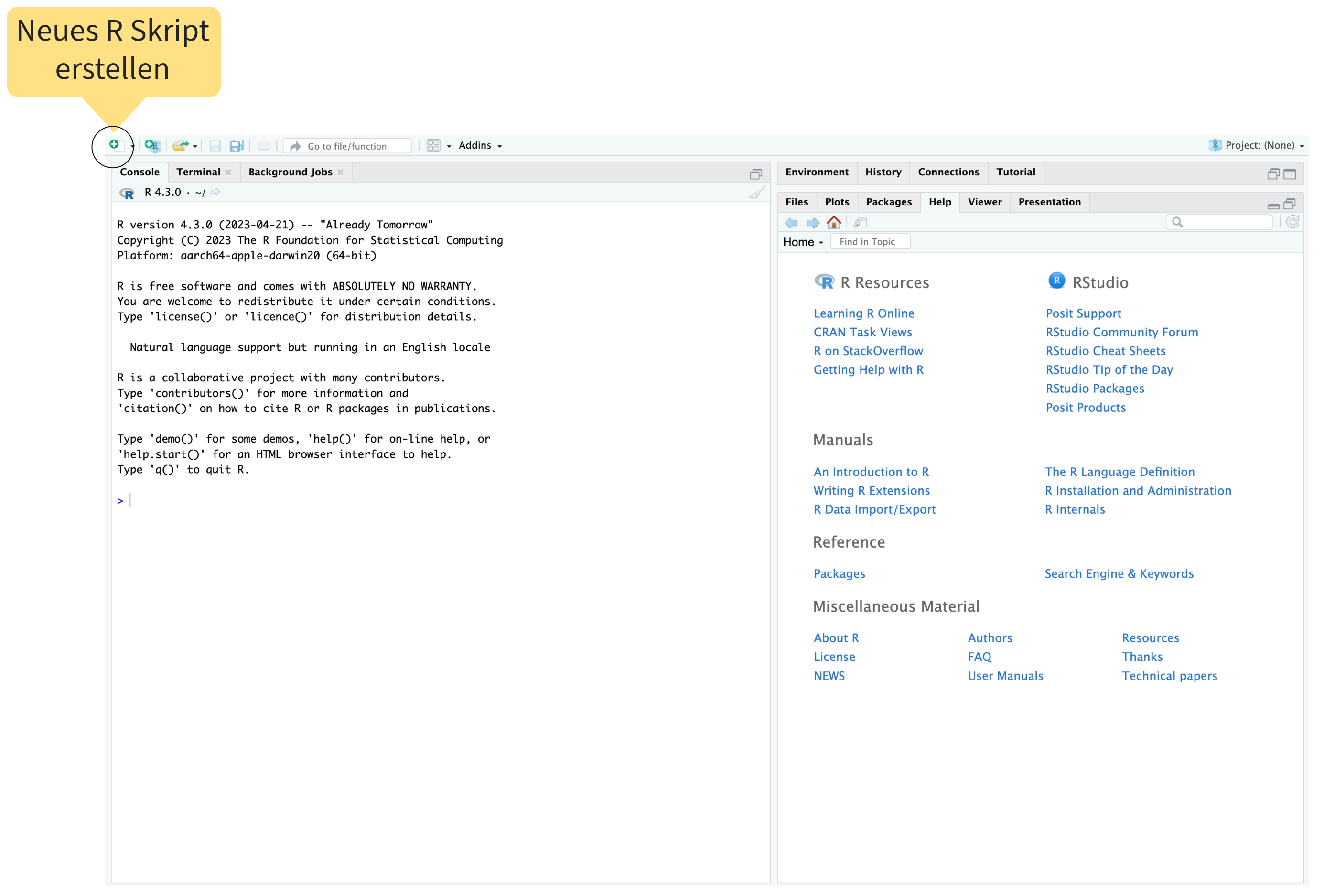Click the Open File folder icon
Screen dimensions: 1324x896
pyautogui.click(x=180, y=146)
